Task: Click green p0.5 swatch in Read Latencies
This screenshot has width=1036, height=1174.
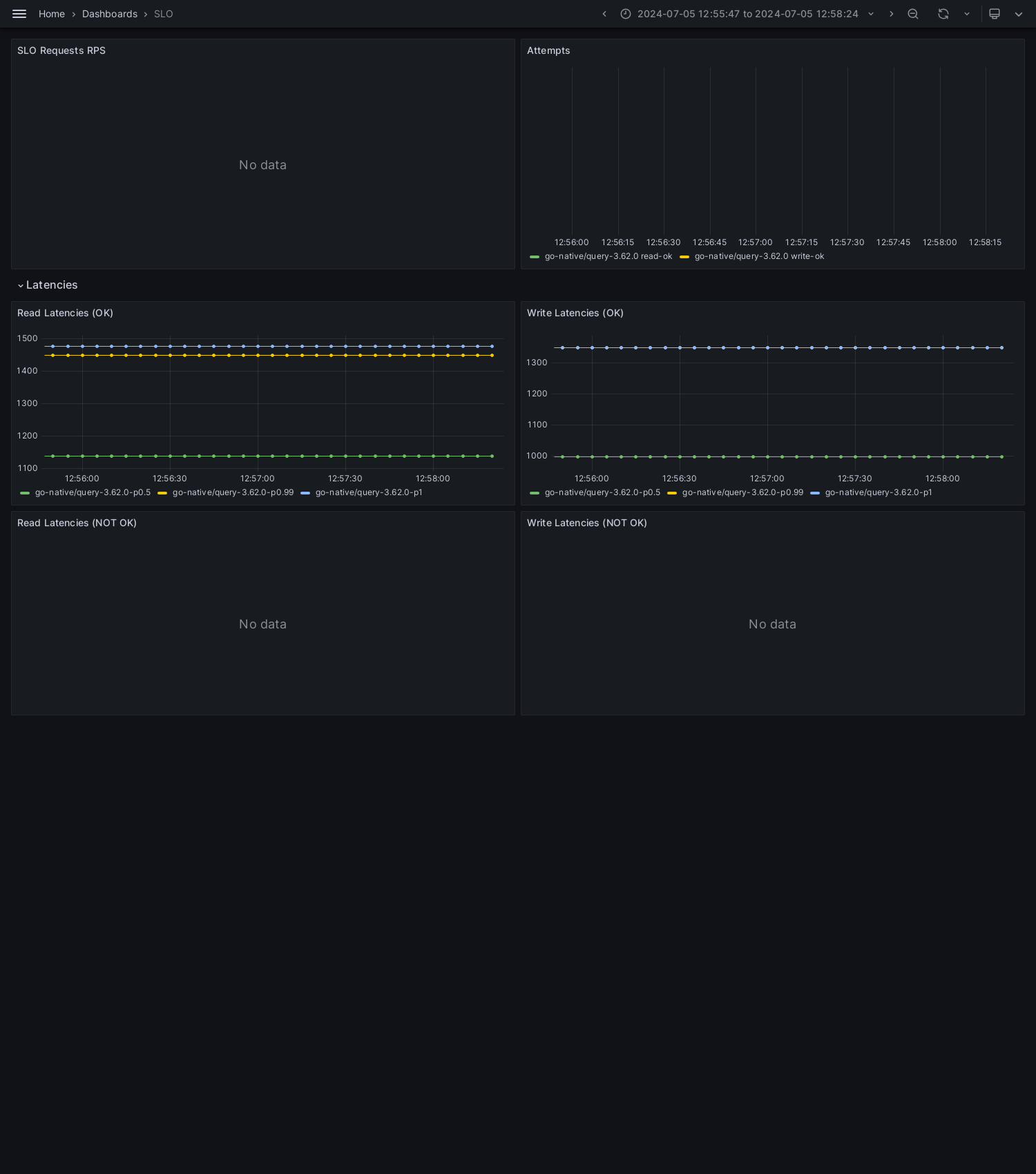Action: point(25,493)
